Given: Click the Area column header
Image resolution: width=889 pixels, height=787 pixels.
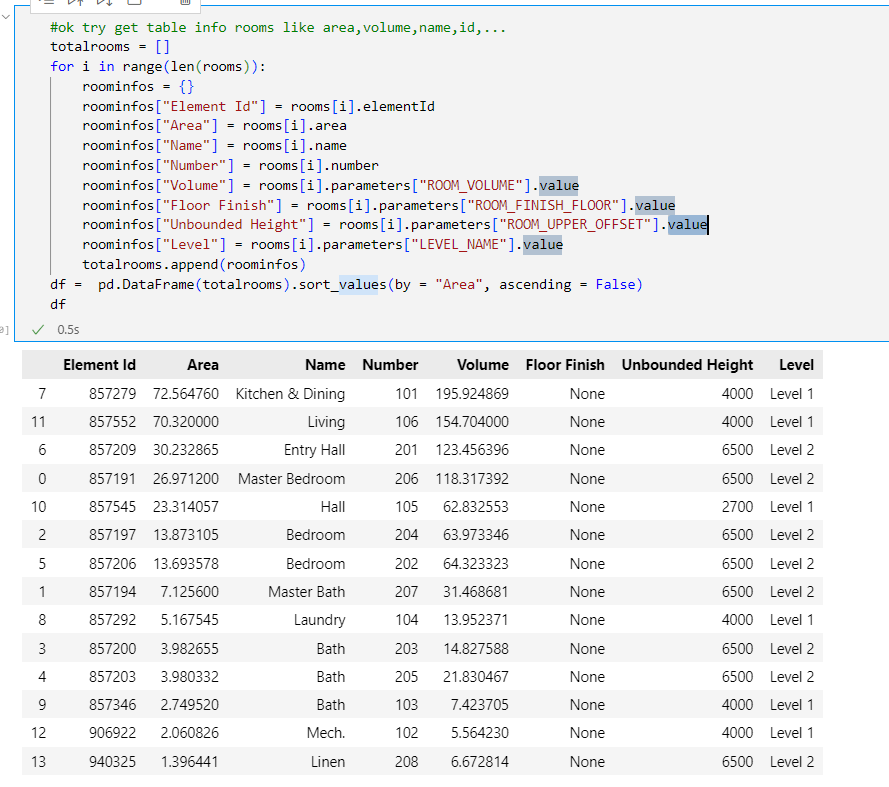Looking at the screenshot, I should (x=202, y=365).
